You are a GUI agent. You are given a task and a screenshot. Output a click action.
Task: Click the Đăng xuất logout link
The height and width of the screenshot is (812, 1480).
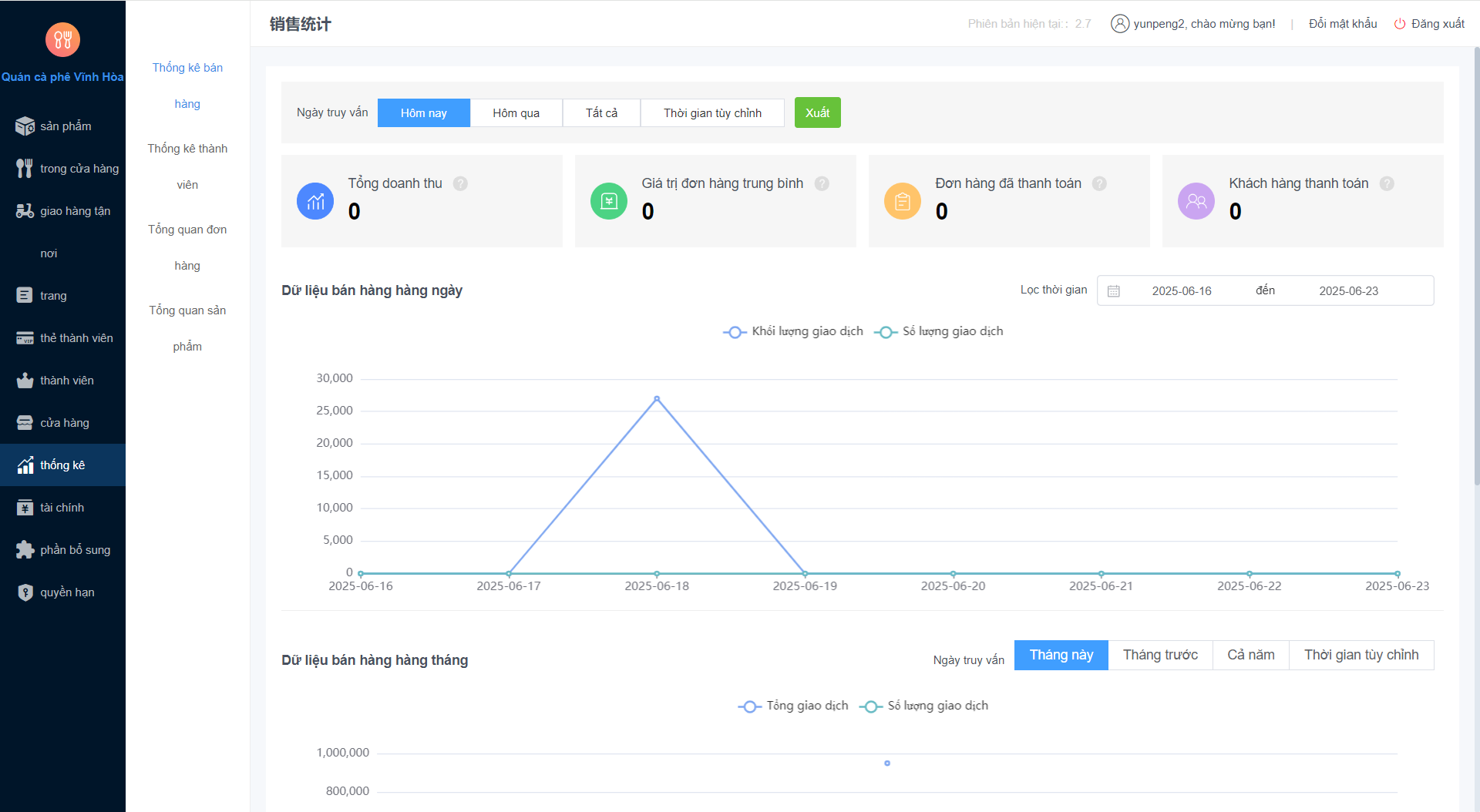click(1430, 24)
